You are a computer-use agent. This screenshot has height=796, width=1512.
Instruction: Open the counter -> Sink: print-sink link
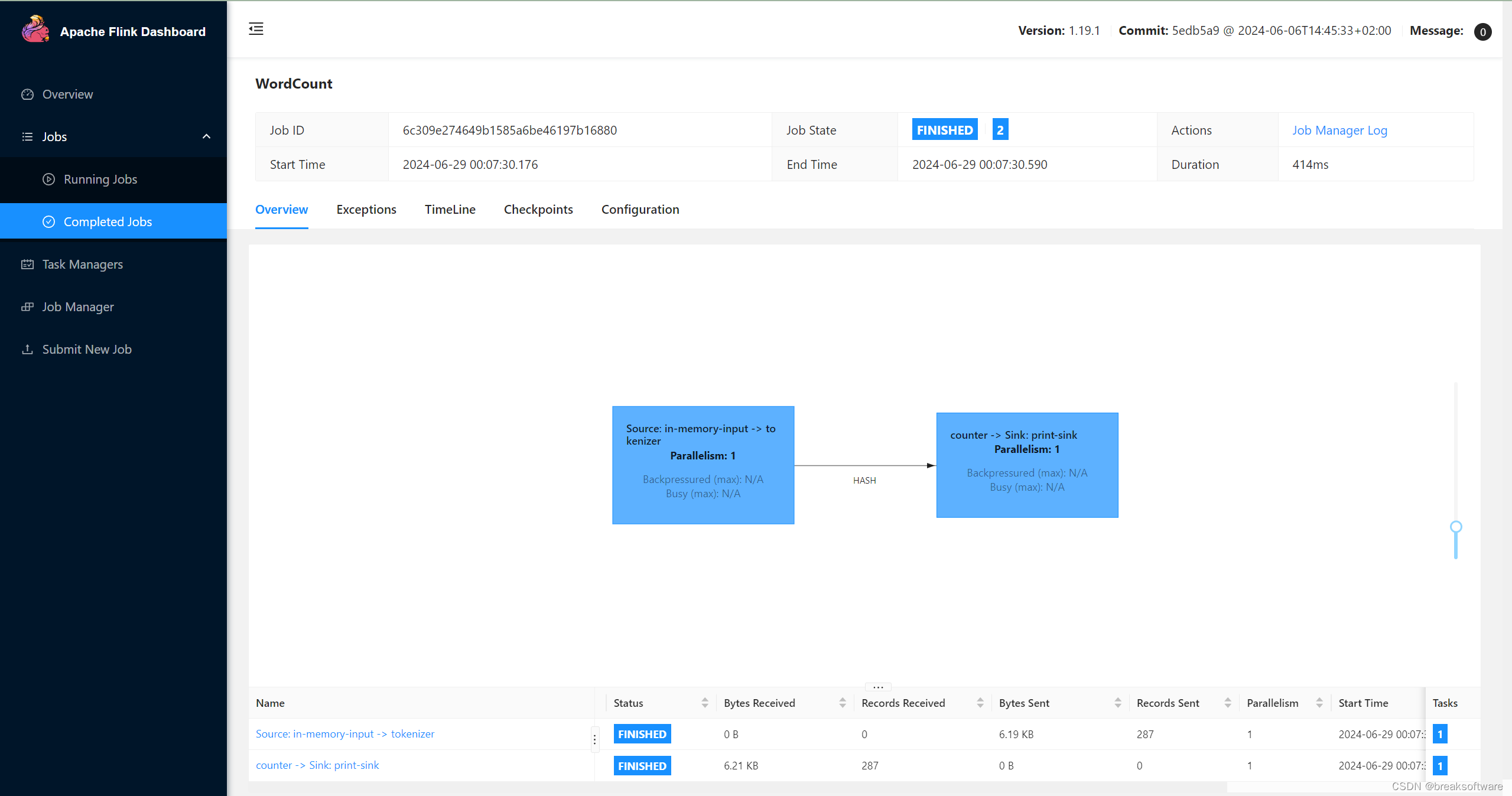point(317,765)
